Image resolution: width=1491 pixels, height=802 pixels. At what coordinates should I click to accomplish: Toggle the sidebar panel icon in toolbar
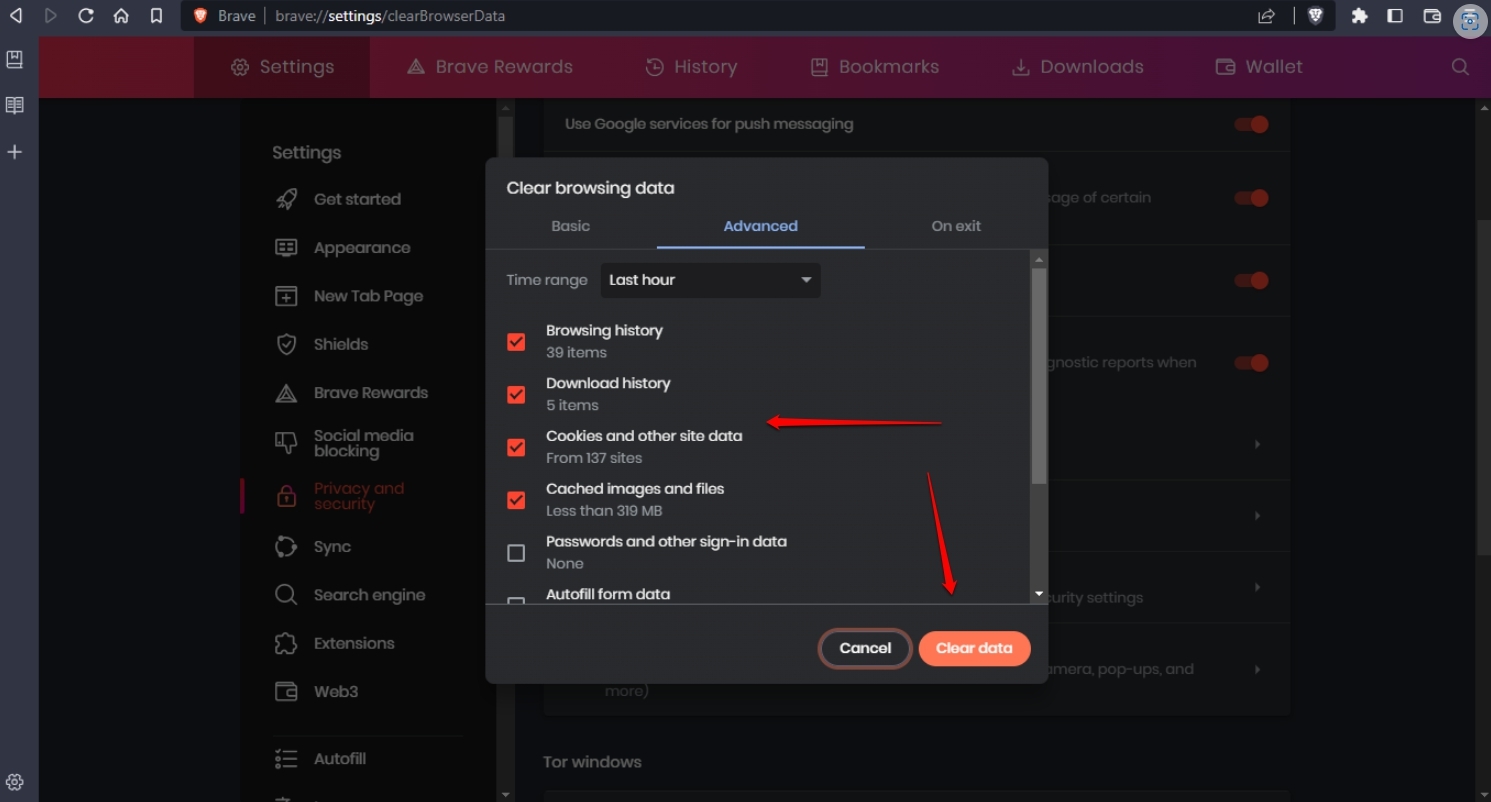[1395, 16]
